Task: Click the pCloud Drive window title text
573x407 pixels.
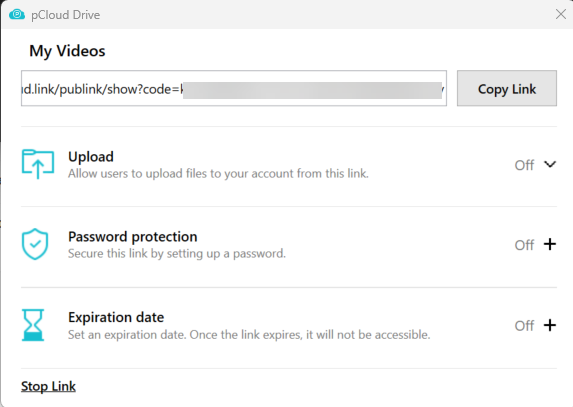Action: 65,15
